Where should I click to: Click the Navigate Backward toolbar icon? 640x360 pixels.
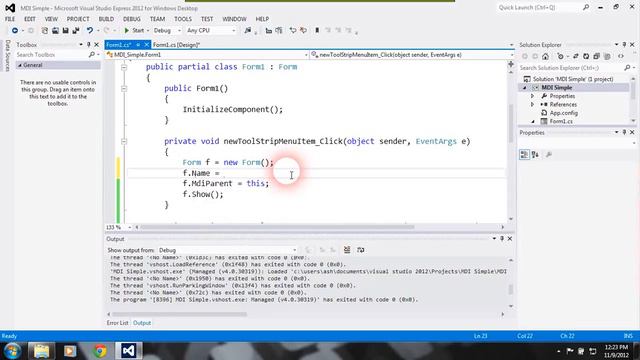tap(15, 31)
